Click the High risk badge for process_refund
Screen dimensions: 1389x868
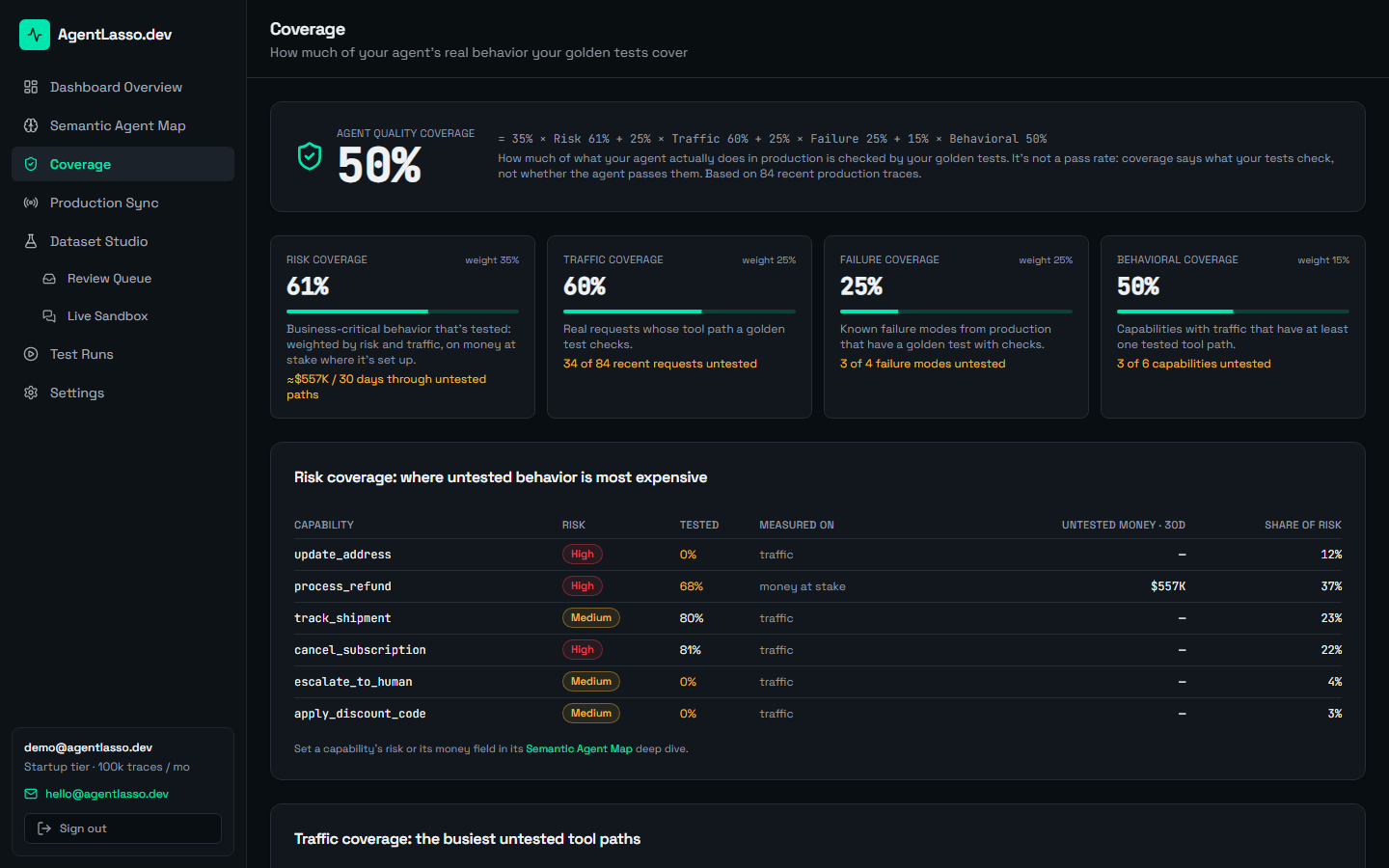pyautogui.click(x=583, y=586)
